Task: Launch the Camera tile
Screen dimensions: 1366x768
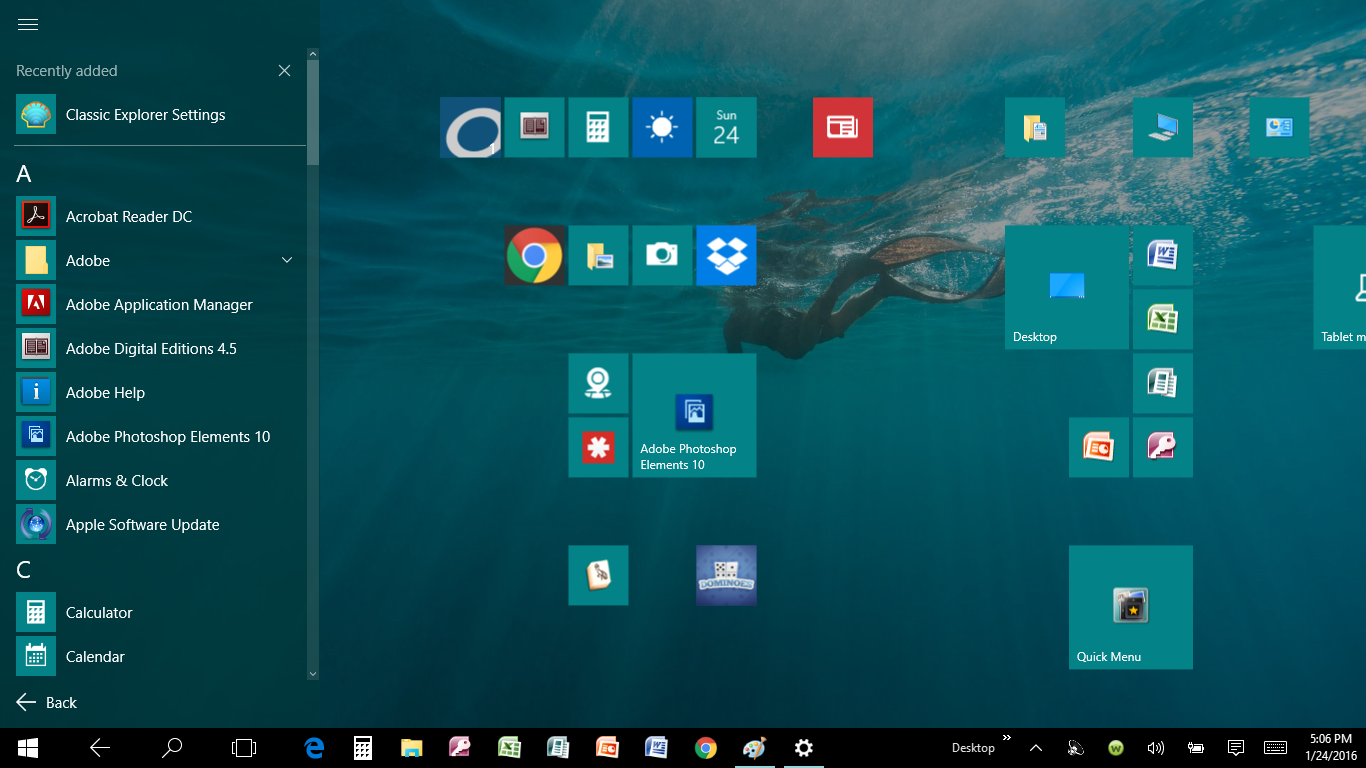Action: pos(662,256)
